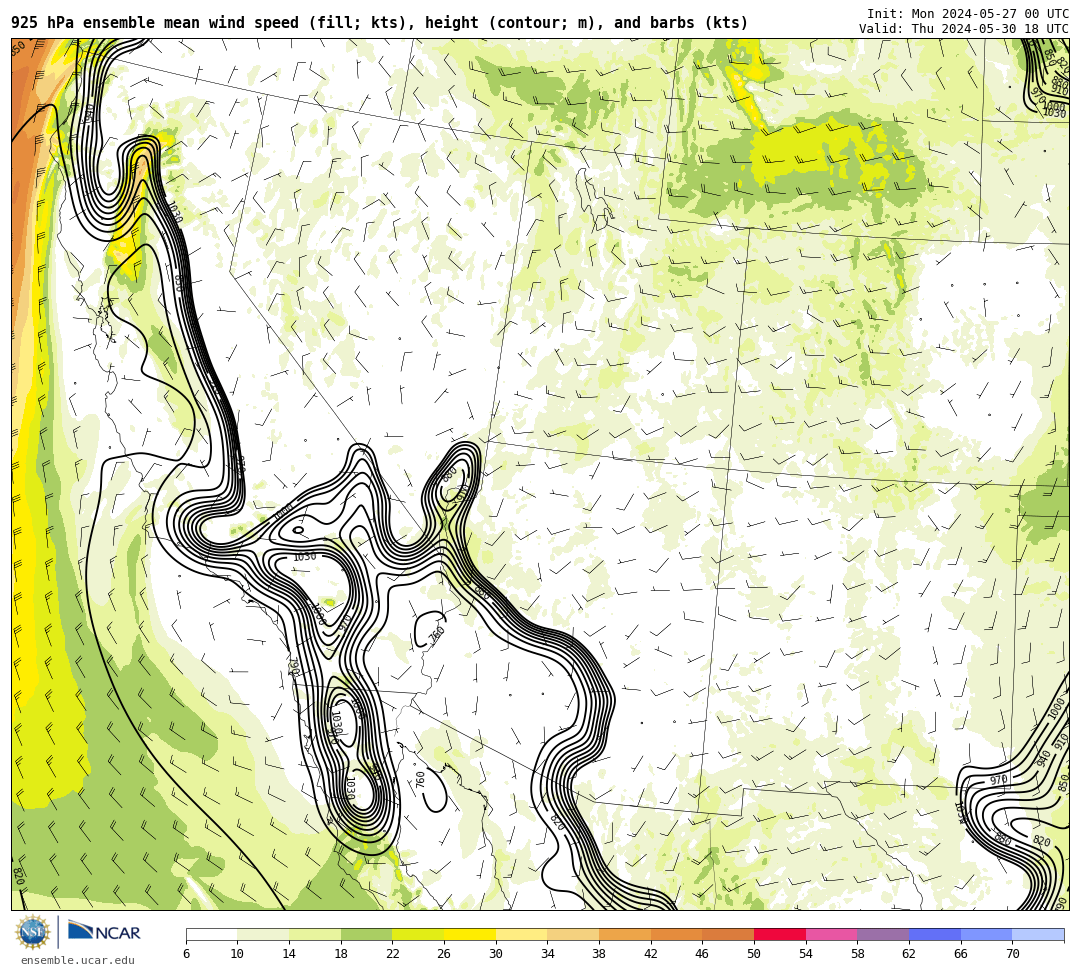Pick the pink 54–58 kts legend swatch
Screen dimensions: 1080x973
click(831, 934)
